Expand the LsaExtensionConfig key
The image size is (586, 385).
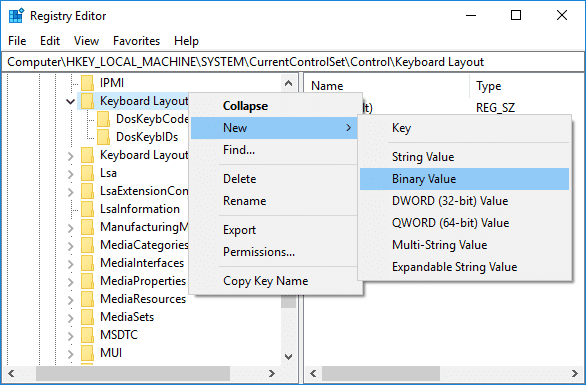[x=71, y=191]
